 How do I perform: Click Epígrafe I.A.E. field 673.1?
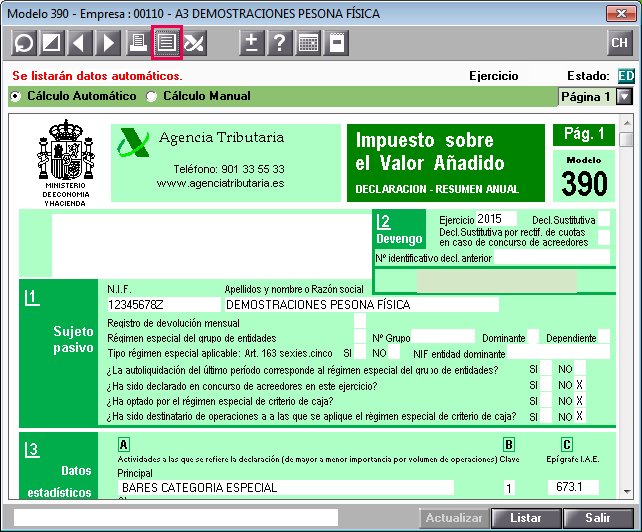(x=573, y=487)
